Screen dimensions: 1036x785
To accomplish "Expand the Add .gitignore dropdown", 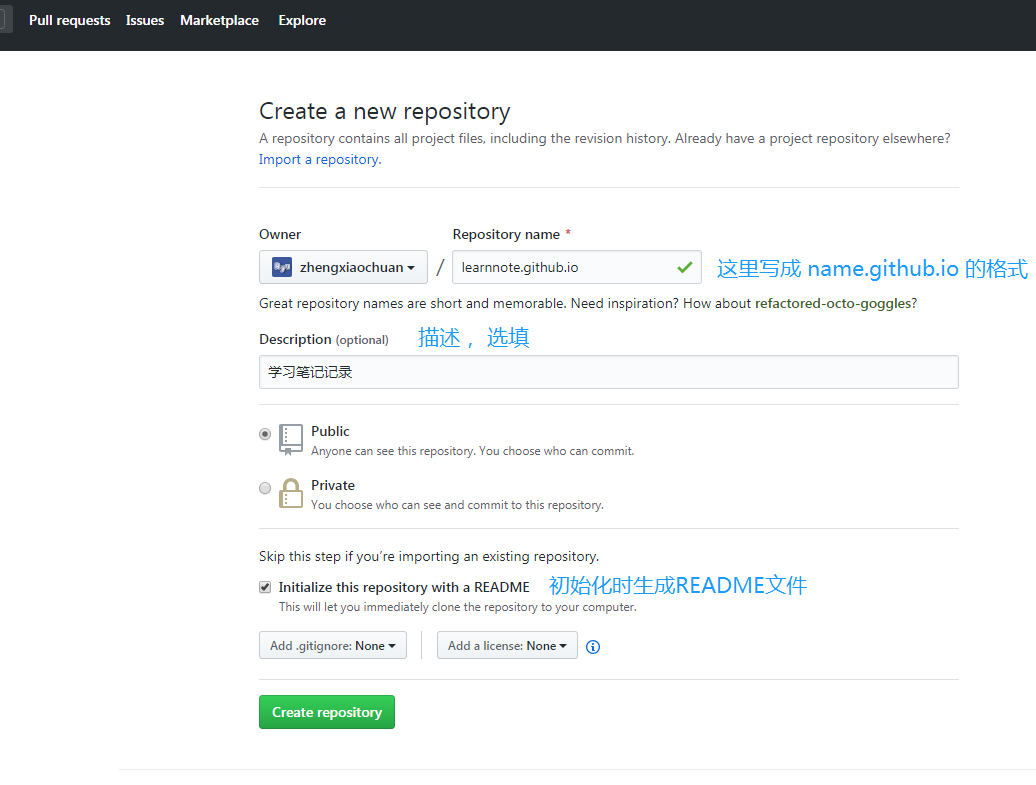I will tap(332, 646).
